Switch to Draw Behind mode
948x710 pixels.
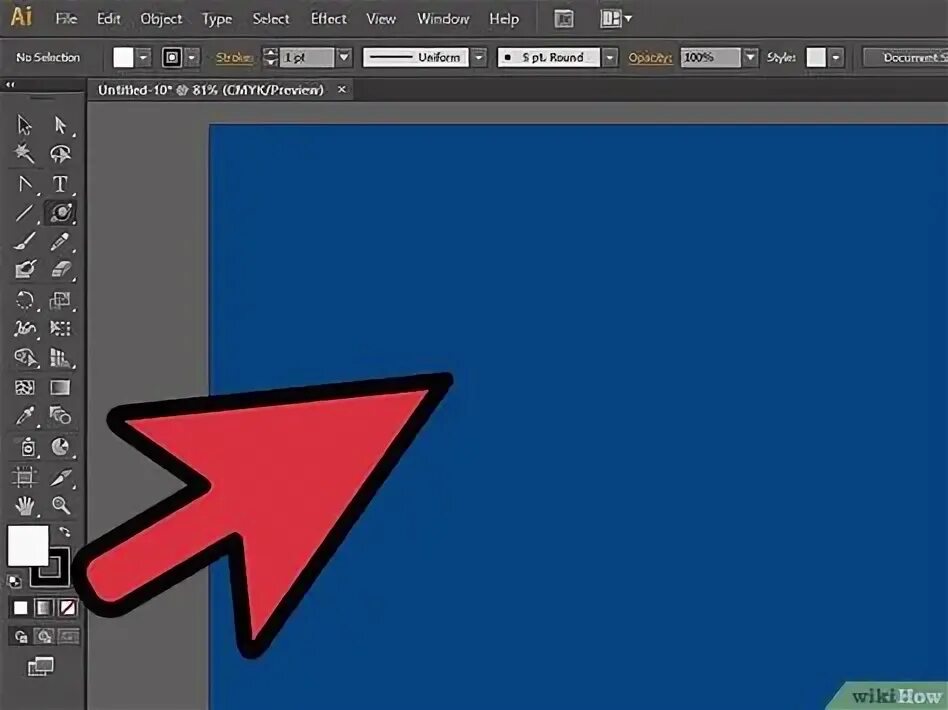[44, 636]
